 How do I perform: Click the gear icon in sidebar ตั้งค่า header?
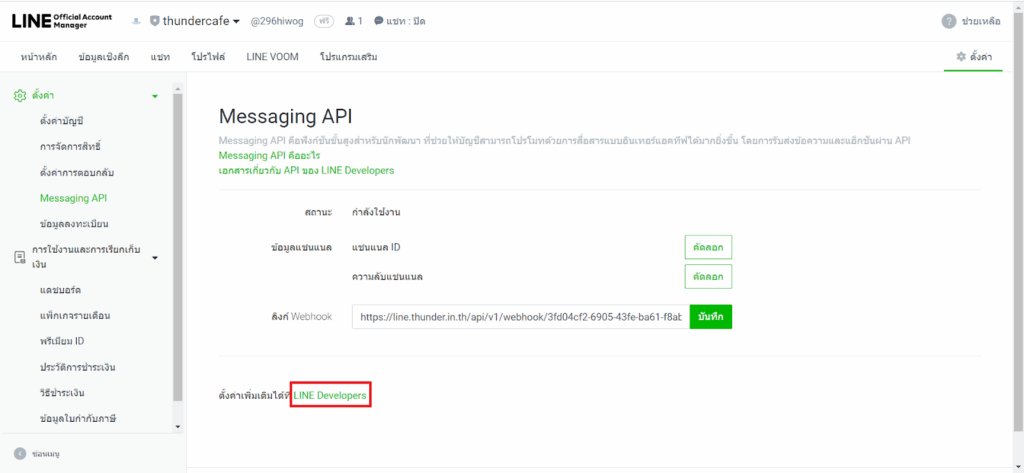[19, 96]
